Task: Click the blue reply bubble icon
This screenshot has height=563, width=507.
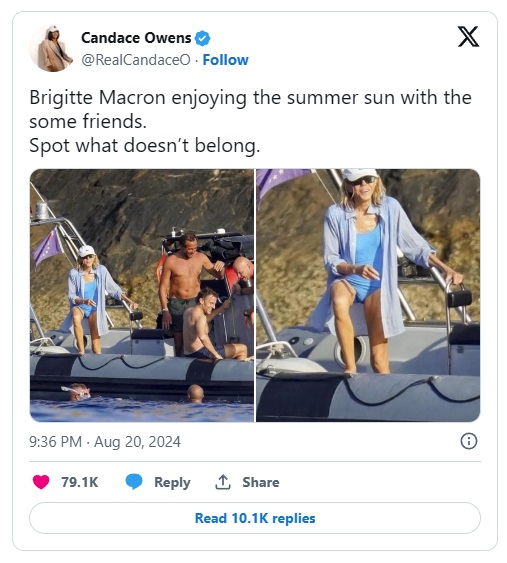Action: point(134,482)
